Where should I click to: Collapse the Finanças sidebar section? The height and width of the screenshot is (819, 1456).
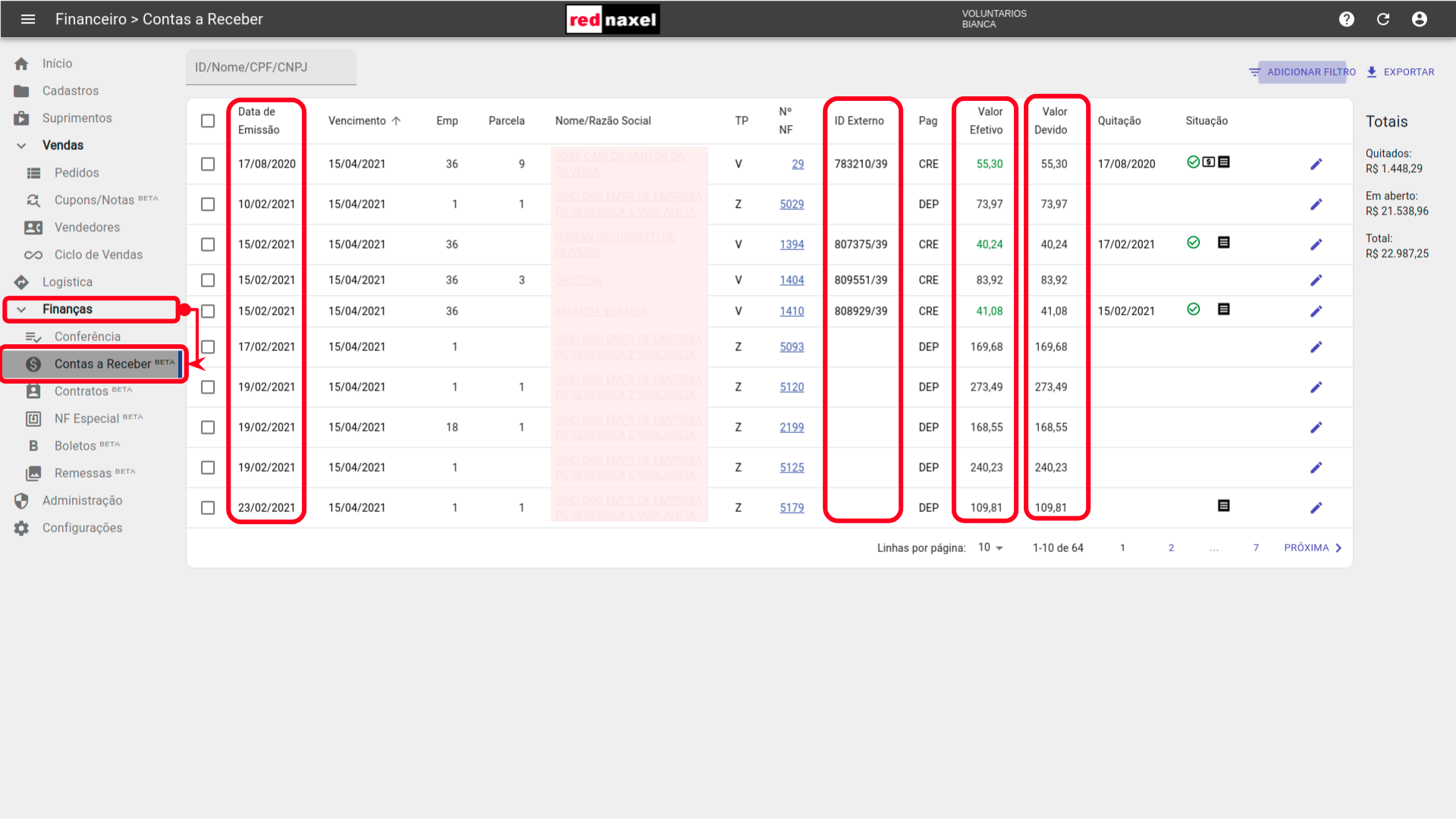21,309
